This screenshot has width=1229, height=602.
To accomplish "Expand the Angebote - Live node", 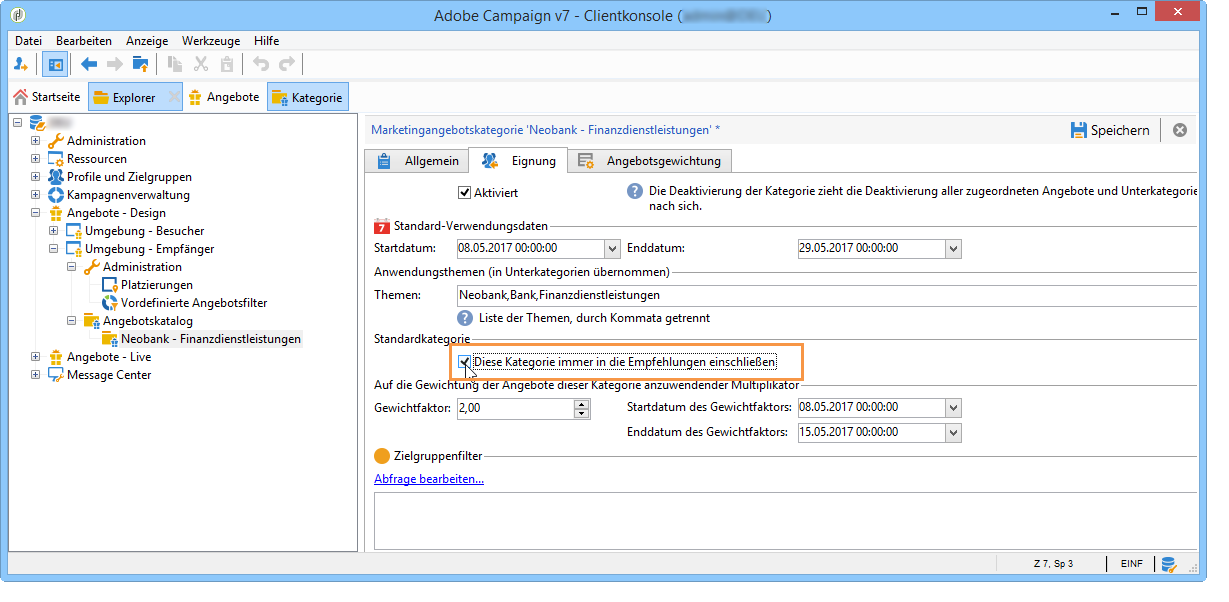I will tap(36, 357).
